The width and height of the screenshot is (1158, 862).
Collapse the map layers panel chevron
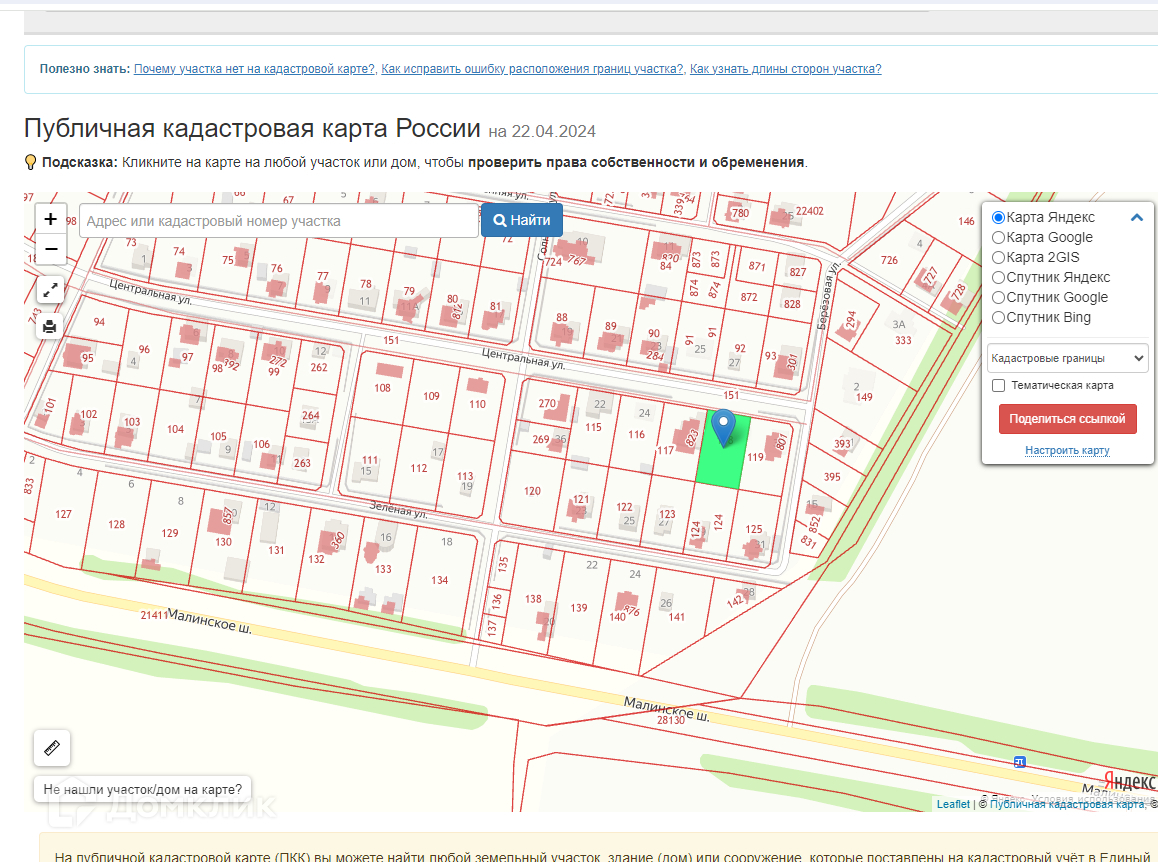click(x=1136, y=217)
